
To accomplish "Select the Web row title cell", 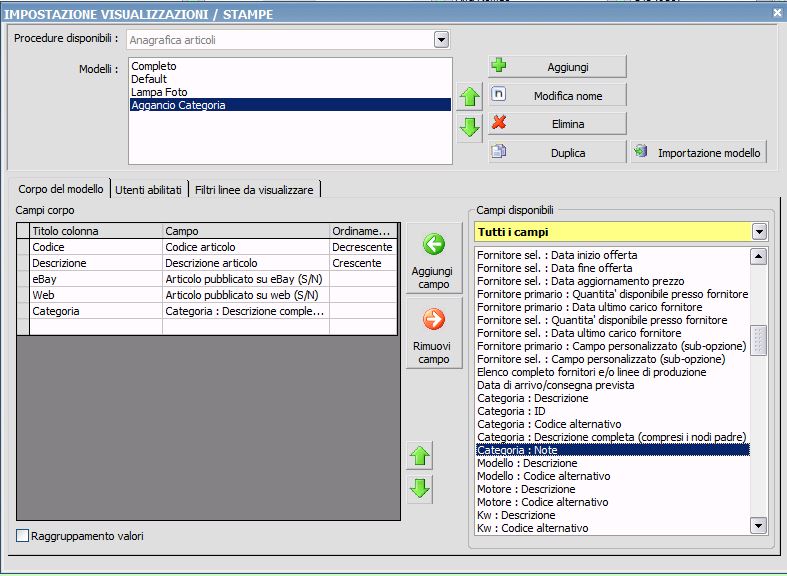I will point(96,295).
